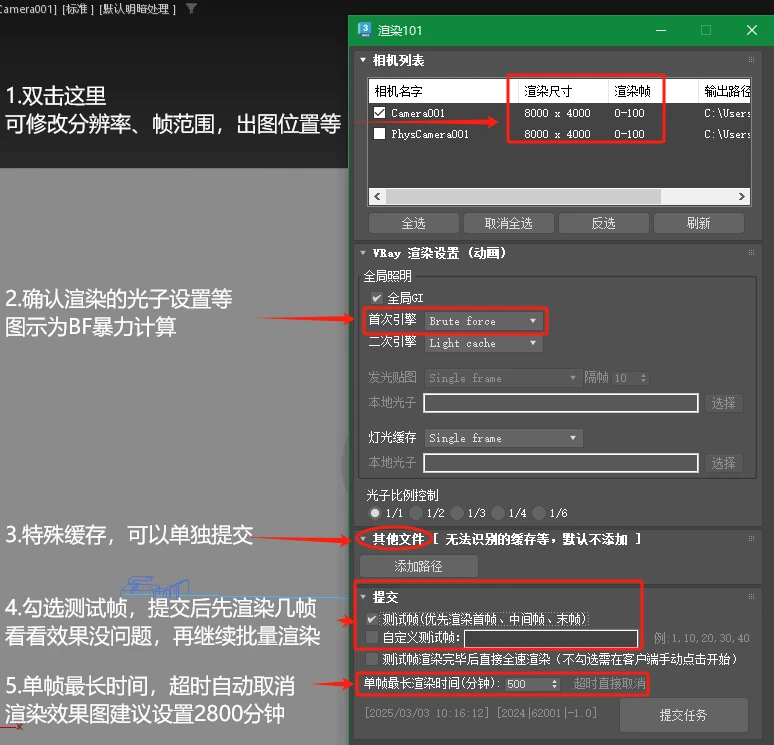The height and width of the screenshot is (745, 774).
Task: Click the Camera001 camera name
Action: 418,113
